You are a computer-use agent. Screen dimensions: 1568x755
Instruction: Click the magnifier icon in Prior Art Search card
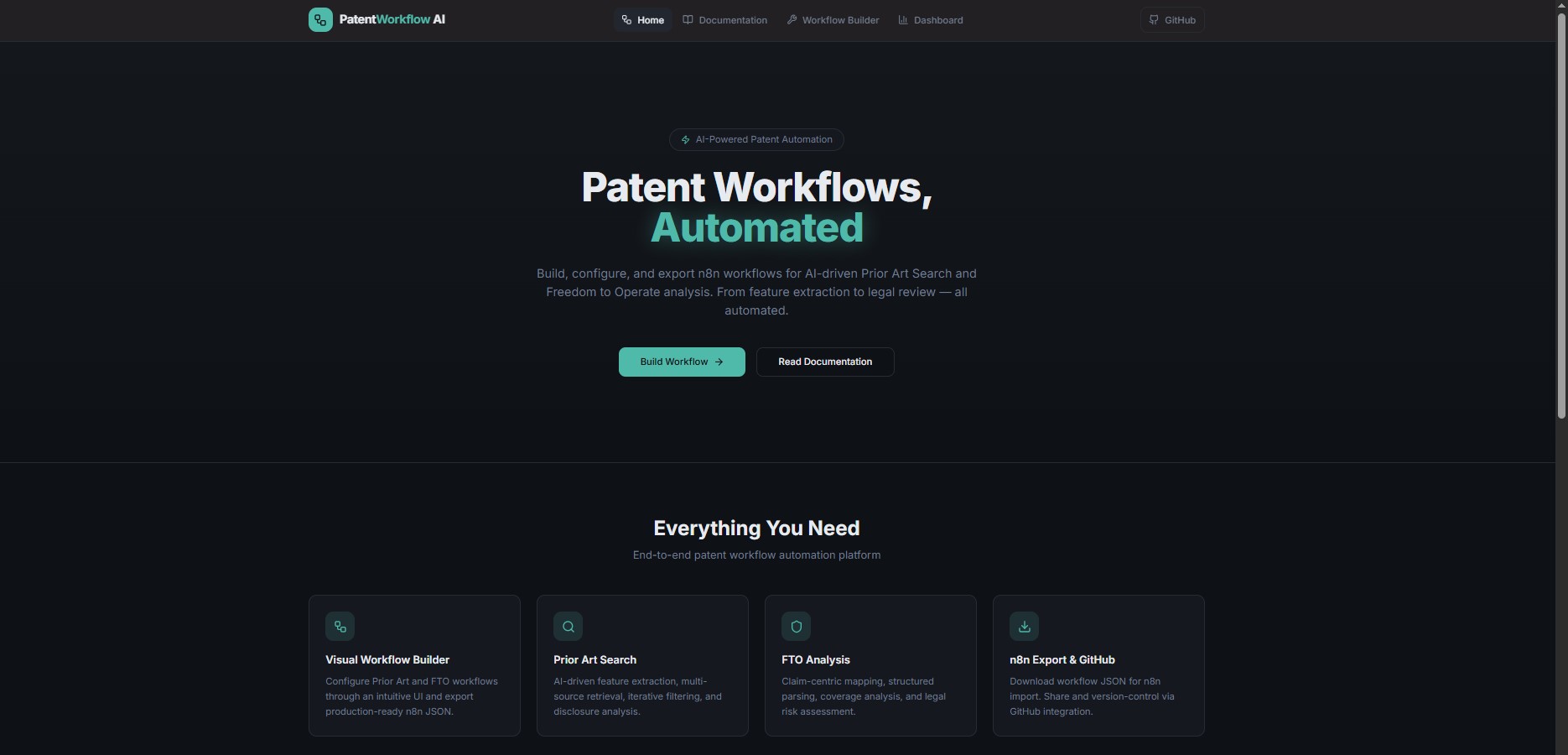tap(568, 627)
